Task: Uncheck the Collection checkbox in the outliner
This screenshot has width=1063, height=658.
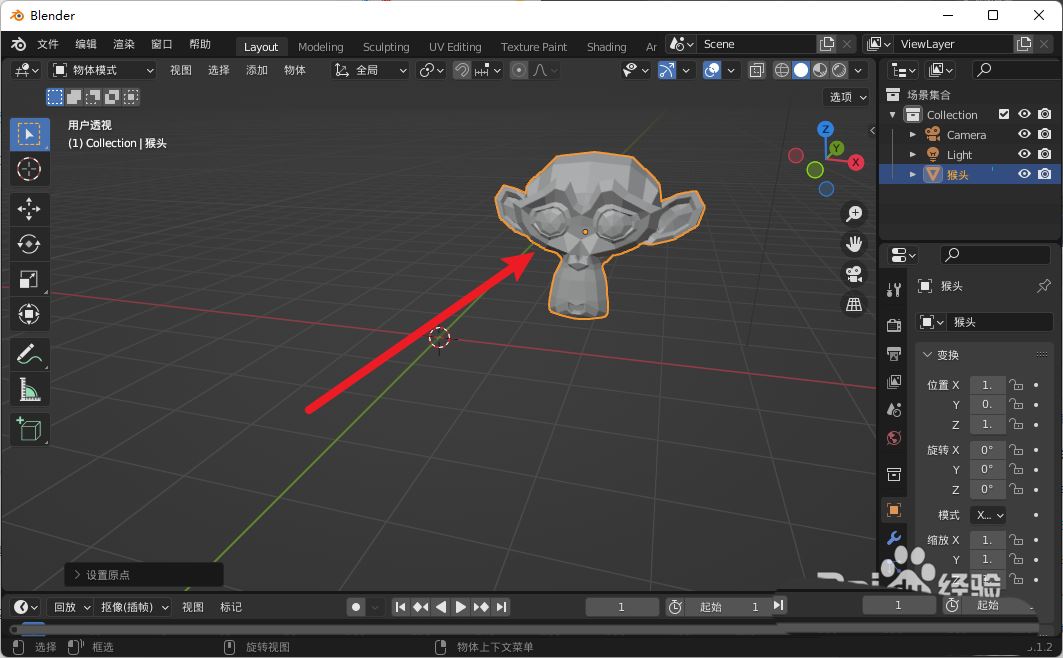Action: [x=1004, y=113]
